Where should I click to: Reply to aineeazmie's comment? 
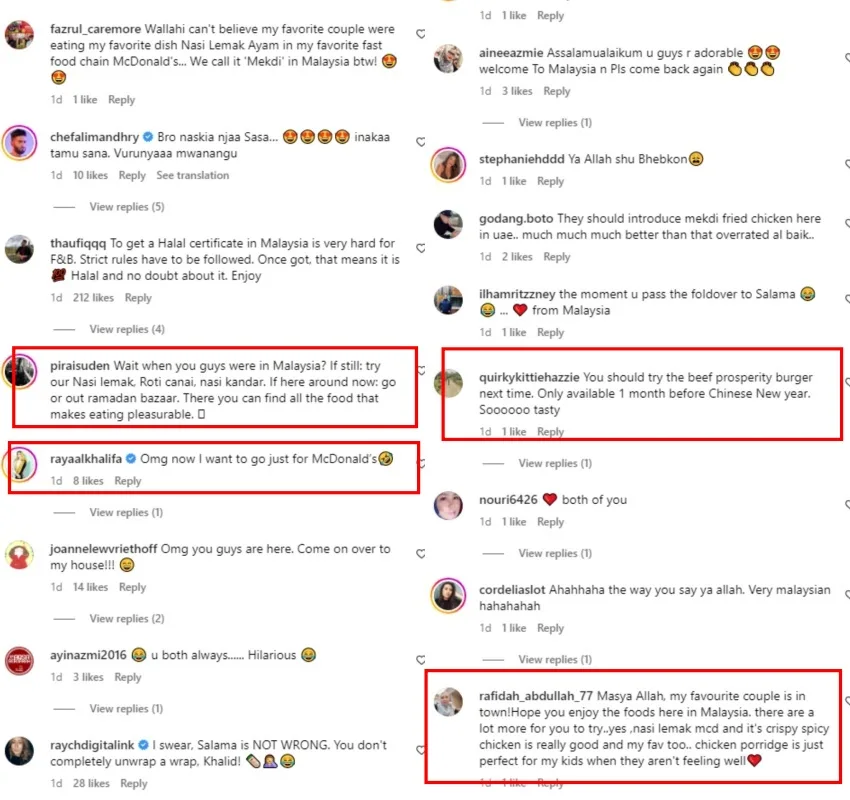[x=556, y=91]
